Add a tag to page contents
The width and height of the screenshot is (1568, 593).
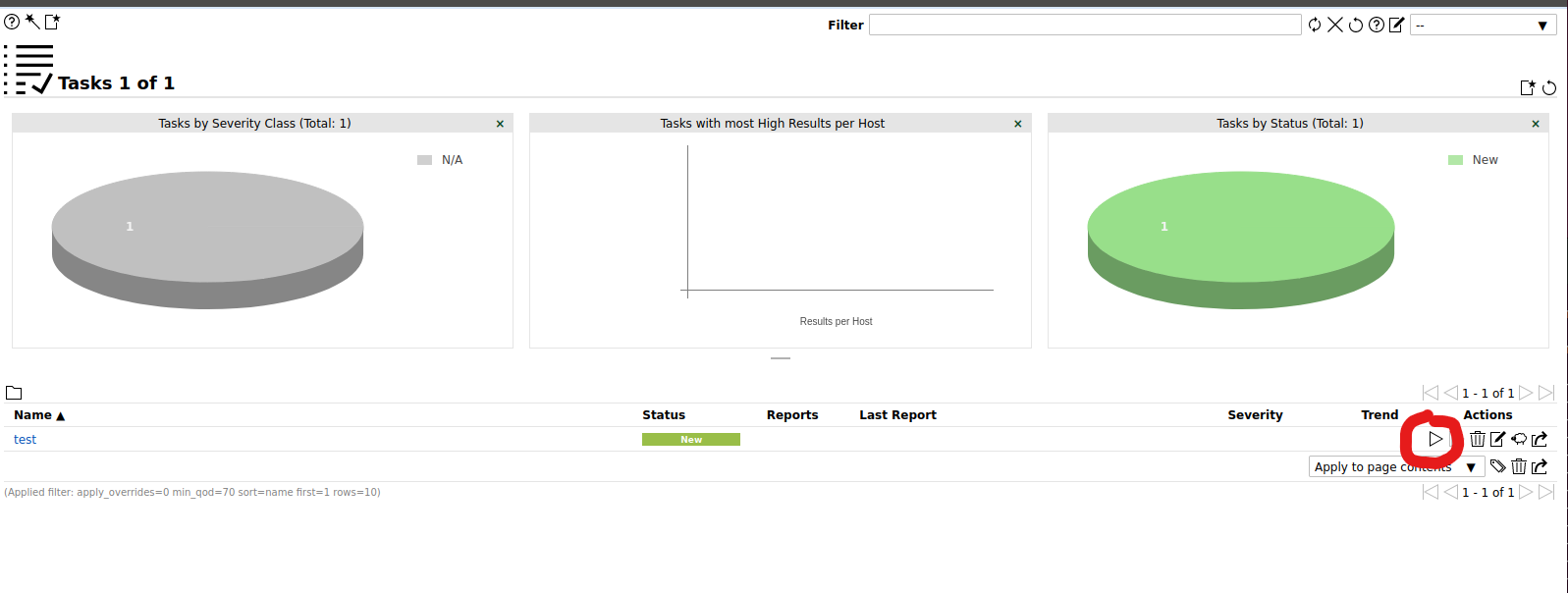pyautogui.click(x=1497, y=466)
